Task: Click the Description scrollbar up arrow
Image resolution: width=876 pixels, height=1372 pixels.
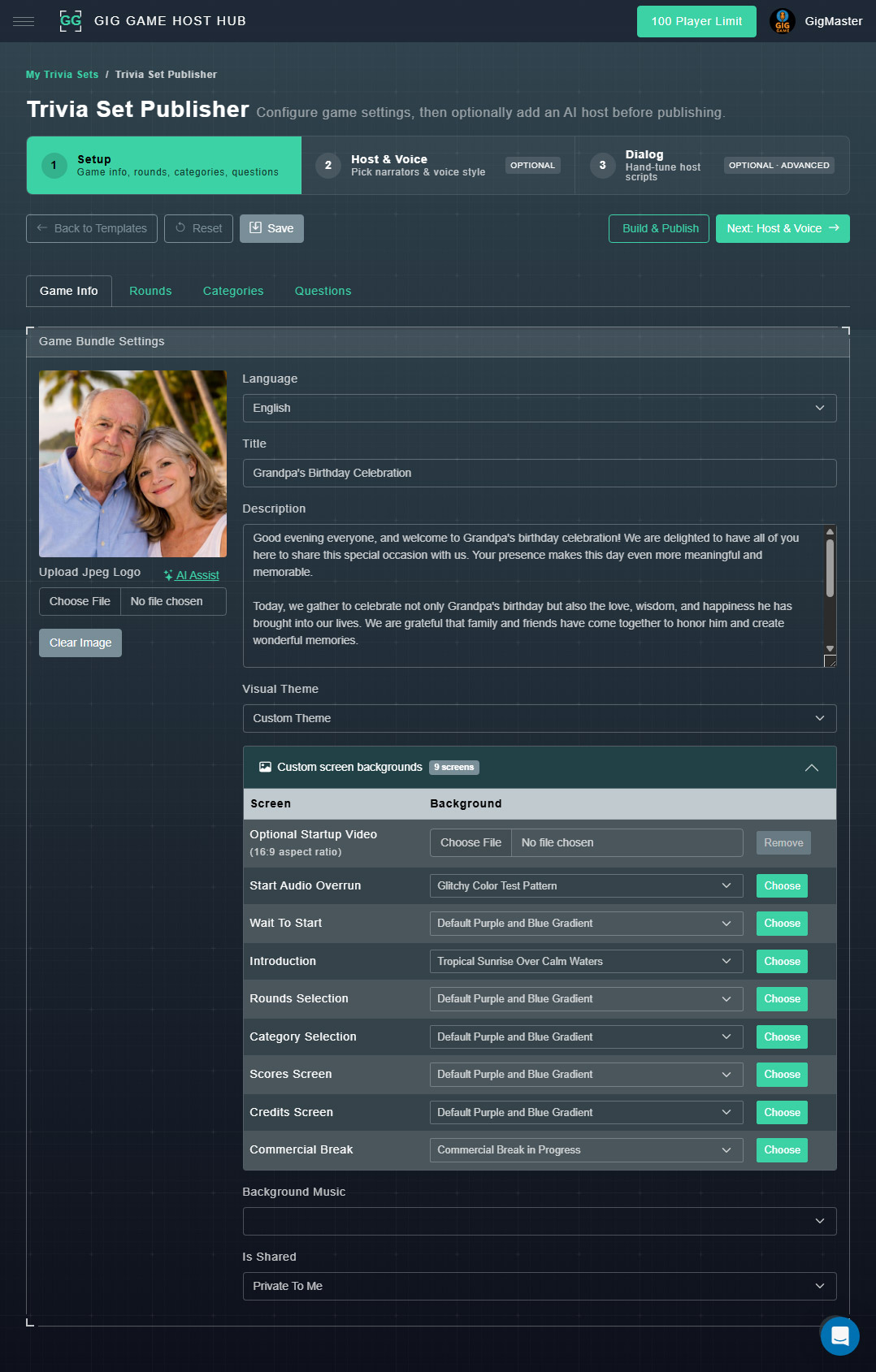Action: (830, 532)
